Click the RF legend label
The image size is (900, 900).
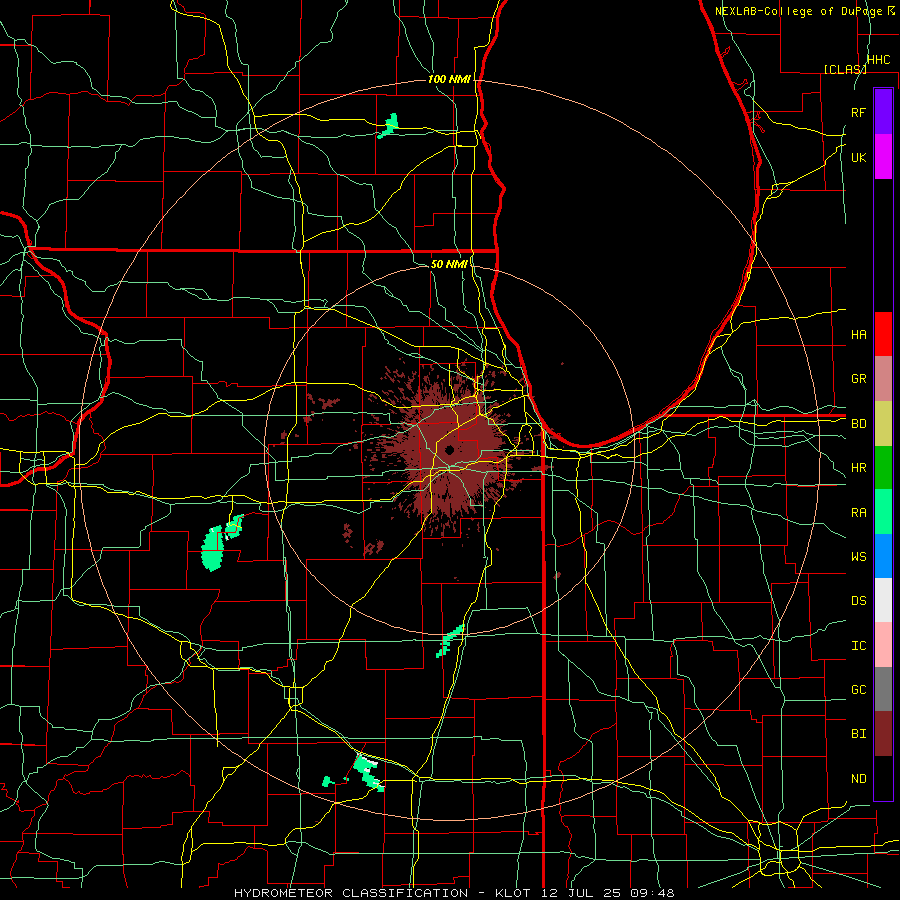coord(858,112)
